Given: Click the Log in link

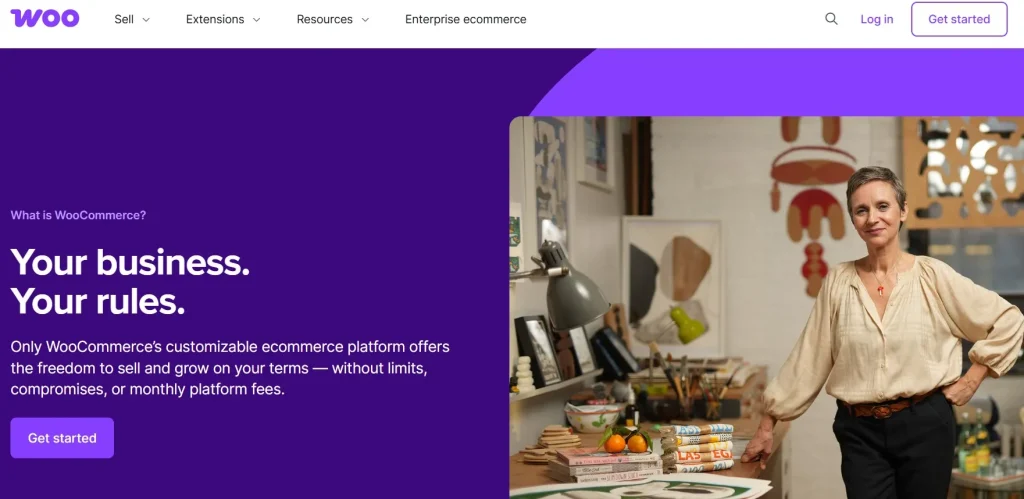Looking at the screenshot, I should [876, 19].
